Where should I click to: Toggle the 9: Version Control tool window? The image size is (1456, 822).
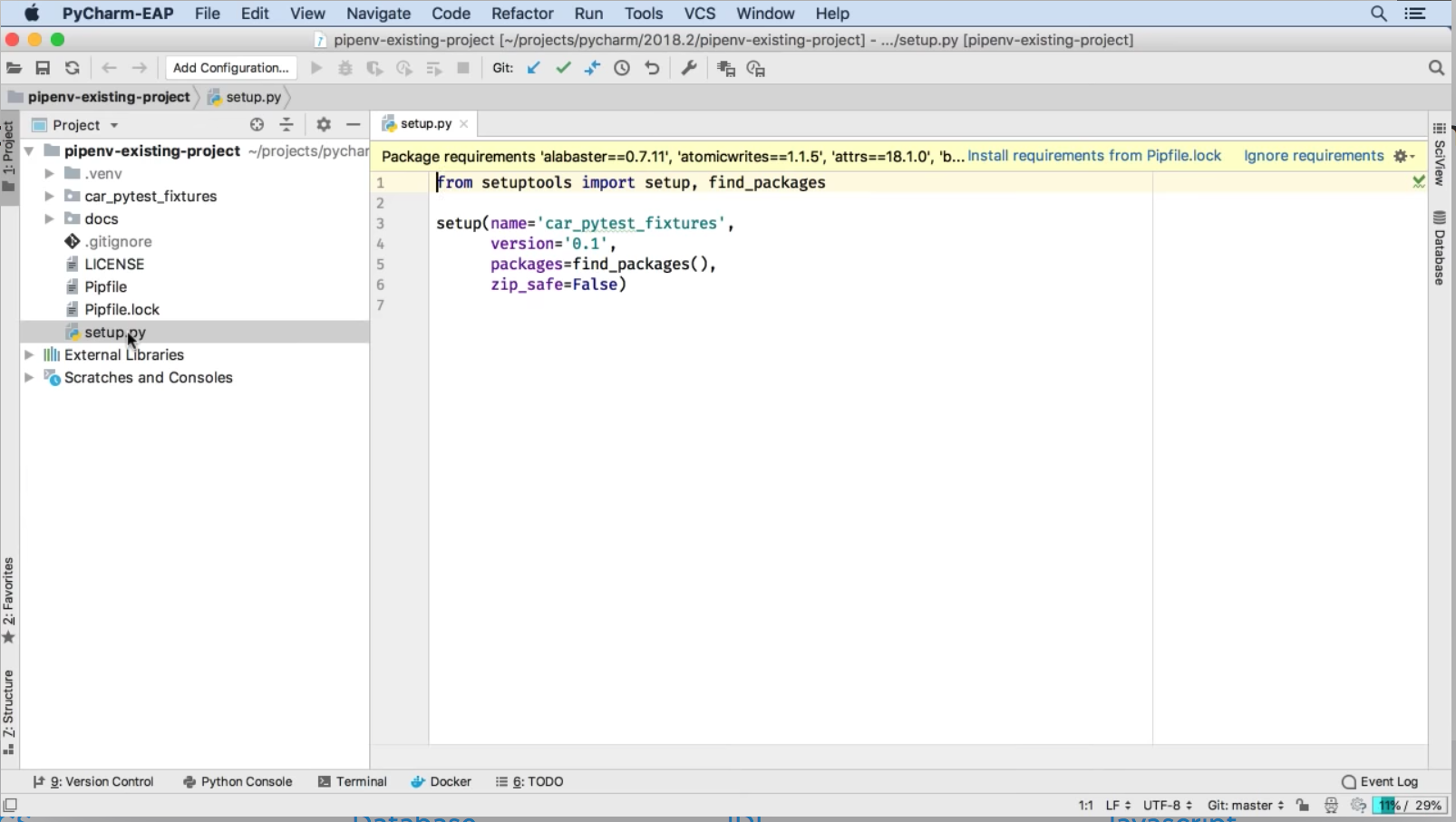pos(93,781)
